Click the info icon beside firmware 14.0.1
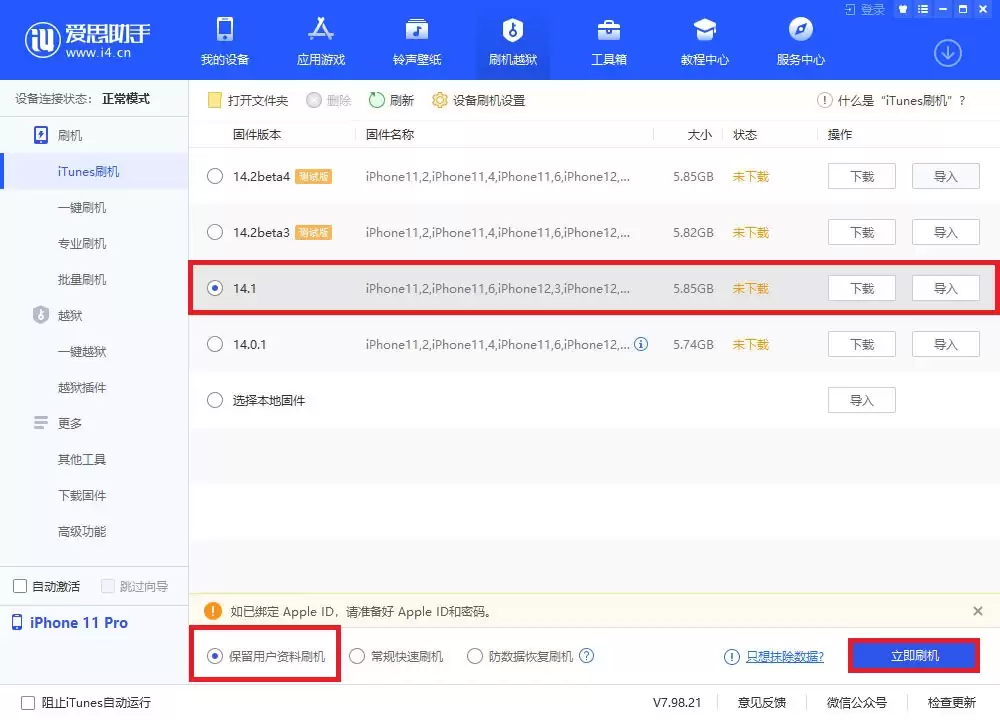The image size is (1000, 720). 641,344
